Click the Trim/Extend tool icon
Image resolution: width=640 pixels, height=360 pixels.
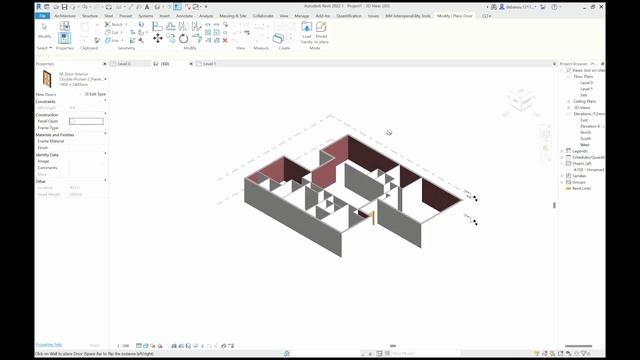pyautogui.click(x=197, y=38)
